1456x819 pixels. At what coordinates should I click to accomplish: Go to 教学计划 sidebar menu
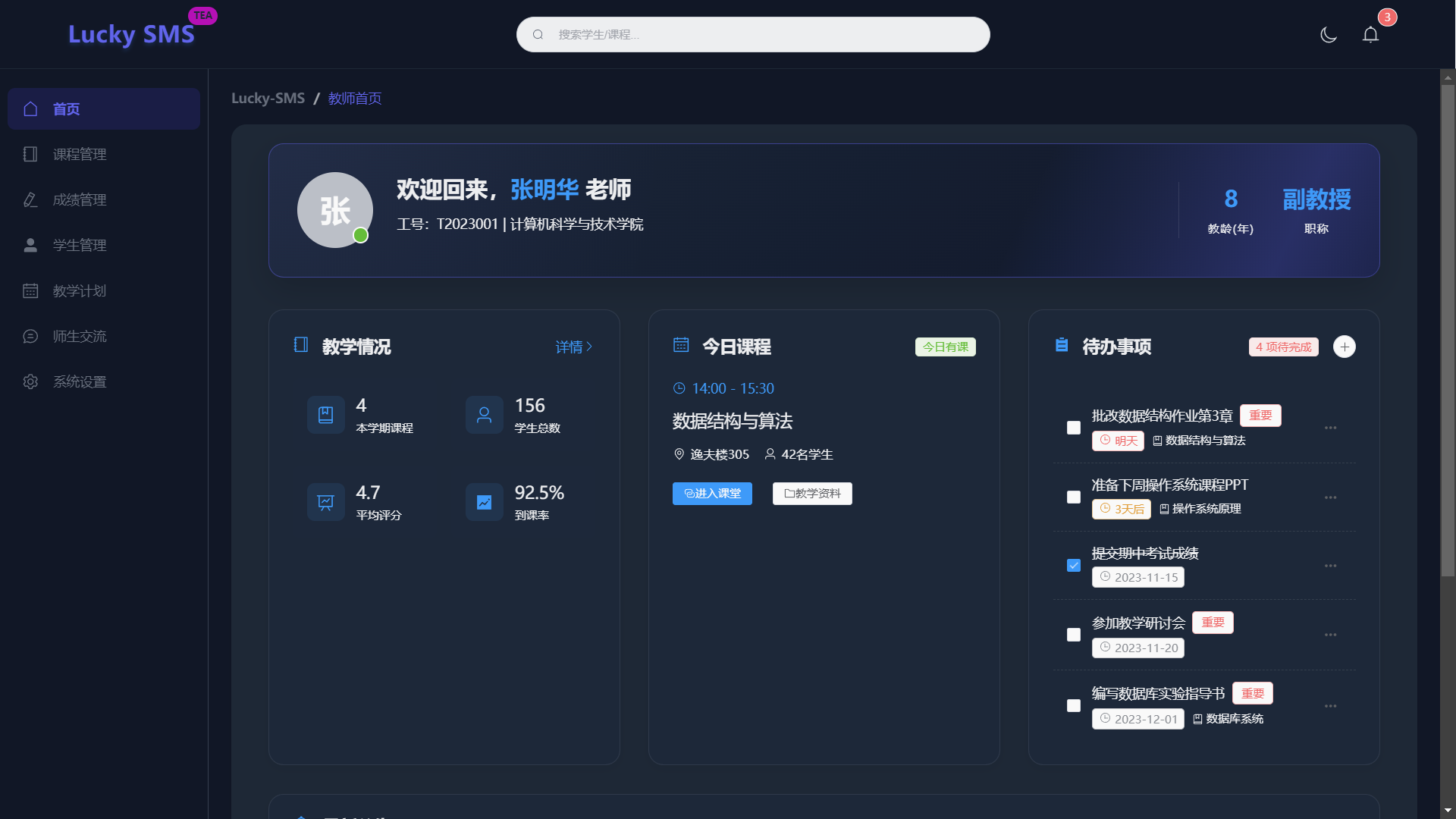(80, 290)
